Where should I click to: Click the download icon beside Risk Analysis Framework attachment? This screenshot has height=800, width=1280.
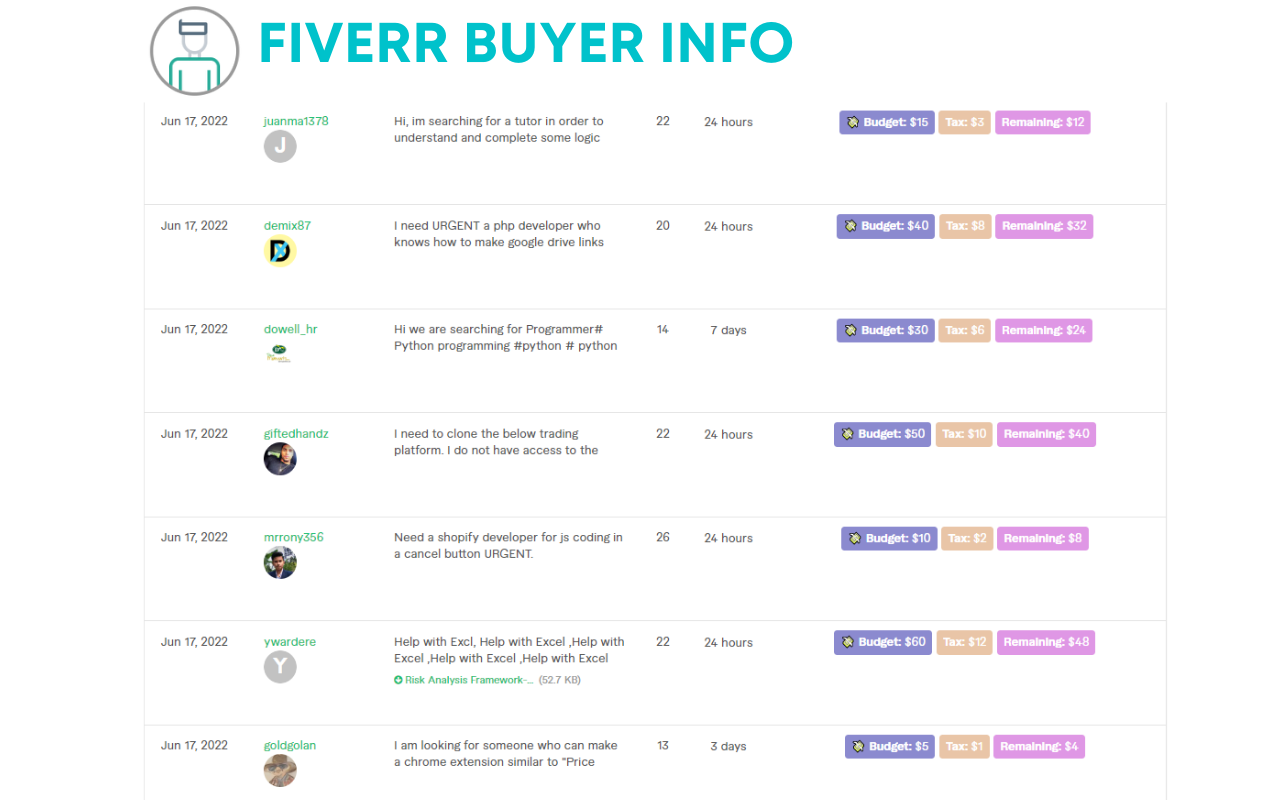pos(398,679)
